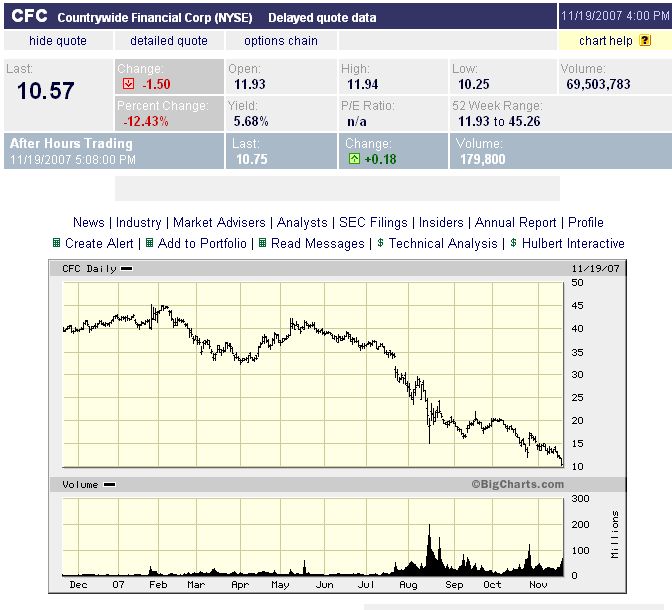
Task: Open the Annual Report link
Action: 516,222
